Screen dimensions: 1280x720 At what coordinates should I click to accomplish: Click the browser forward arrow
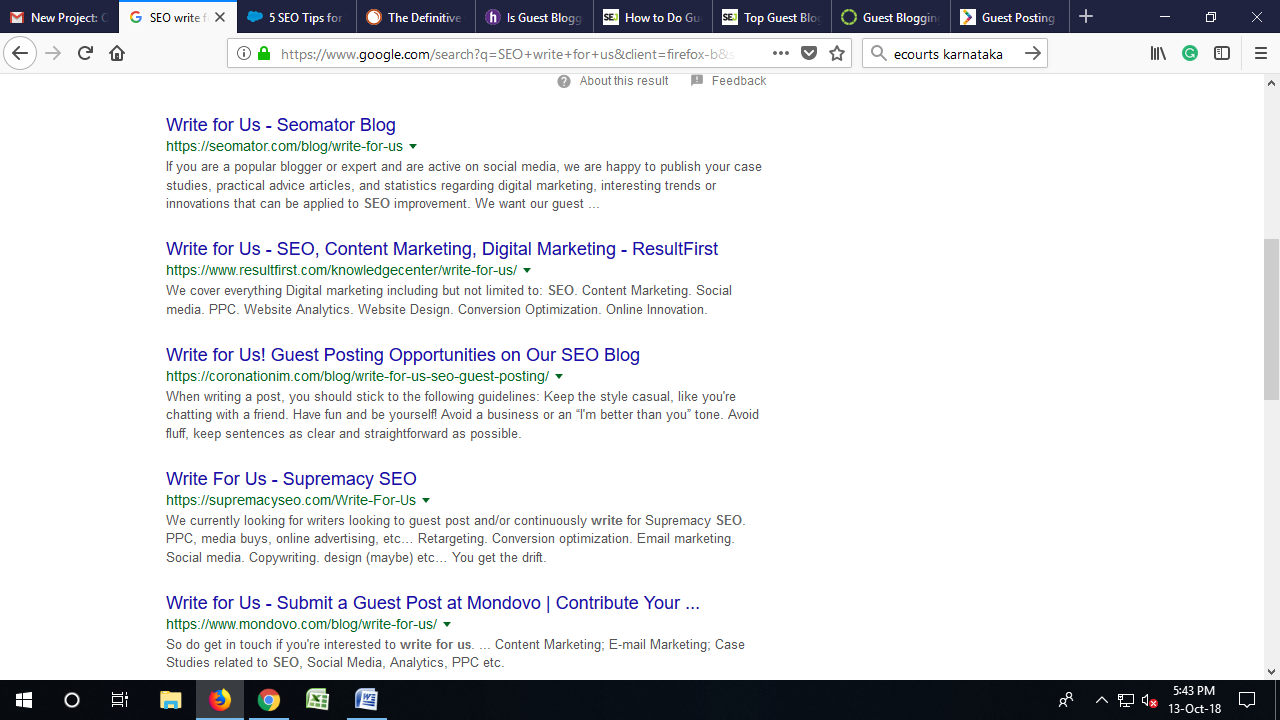[x=53, y=53]
